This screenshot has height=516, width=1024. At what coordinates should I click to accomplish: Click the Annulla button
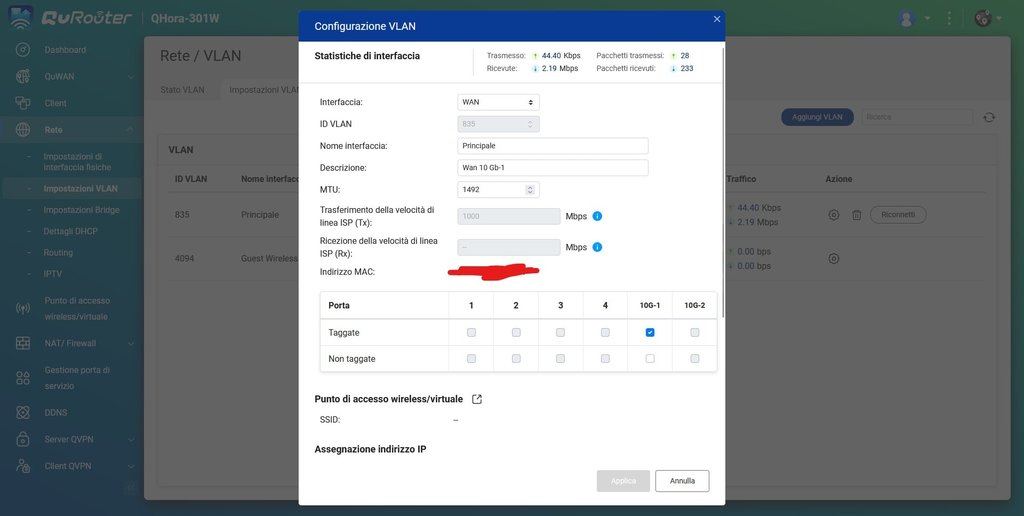(x=682, y=481)
